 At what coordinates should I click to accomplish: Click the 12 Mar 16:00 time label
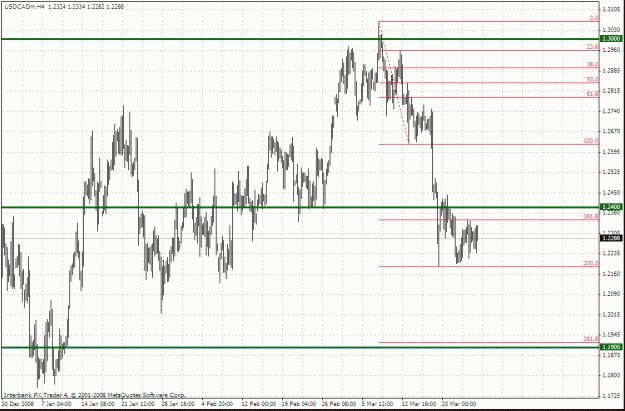418,404
